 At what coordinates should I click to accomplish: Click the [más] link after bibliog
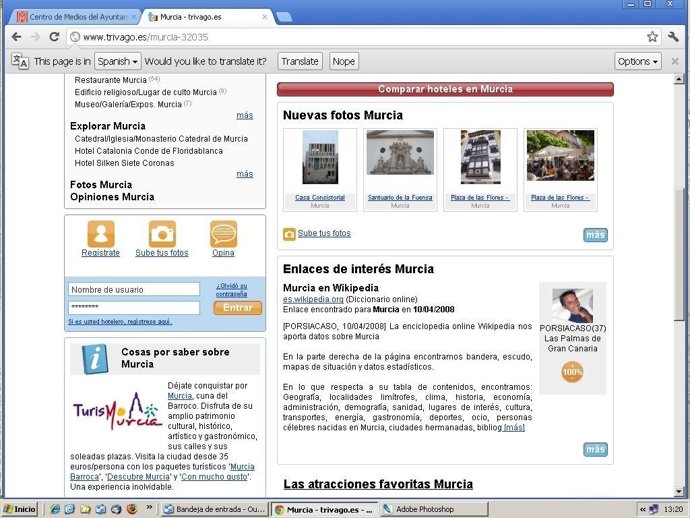pos(514,427)
